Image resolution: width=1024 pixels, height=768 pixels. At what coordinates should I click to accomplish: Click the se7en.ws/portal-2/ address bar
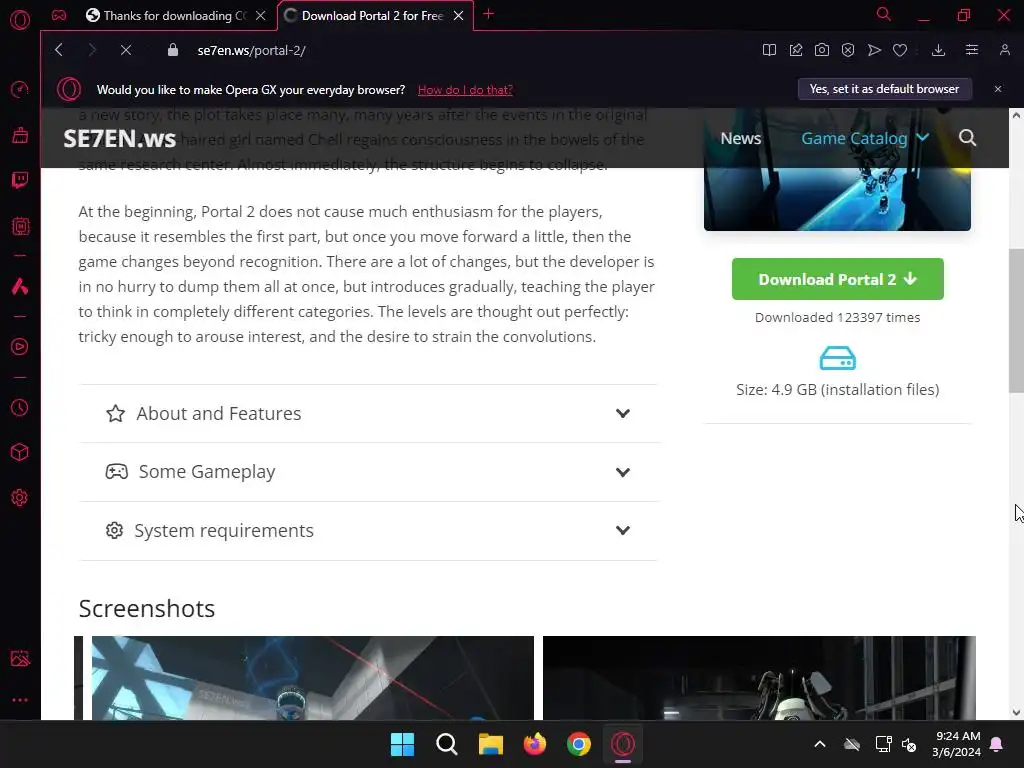coord(251,50)
